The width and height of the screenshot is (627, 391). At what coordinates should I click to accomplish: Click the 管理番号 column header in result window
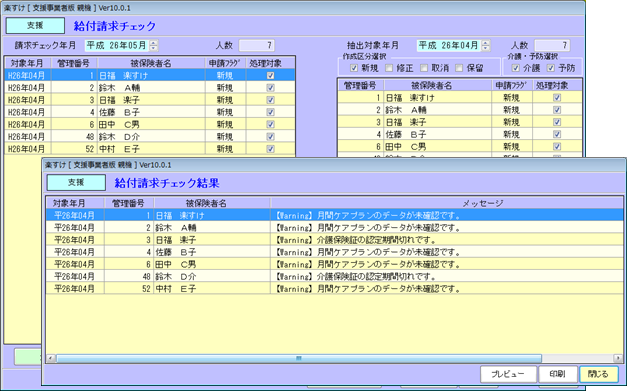(129, 203)
